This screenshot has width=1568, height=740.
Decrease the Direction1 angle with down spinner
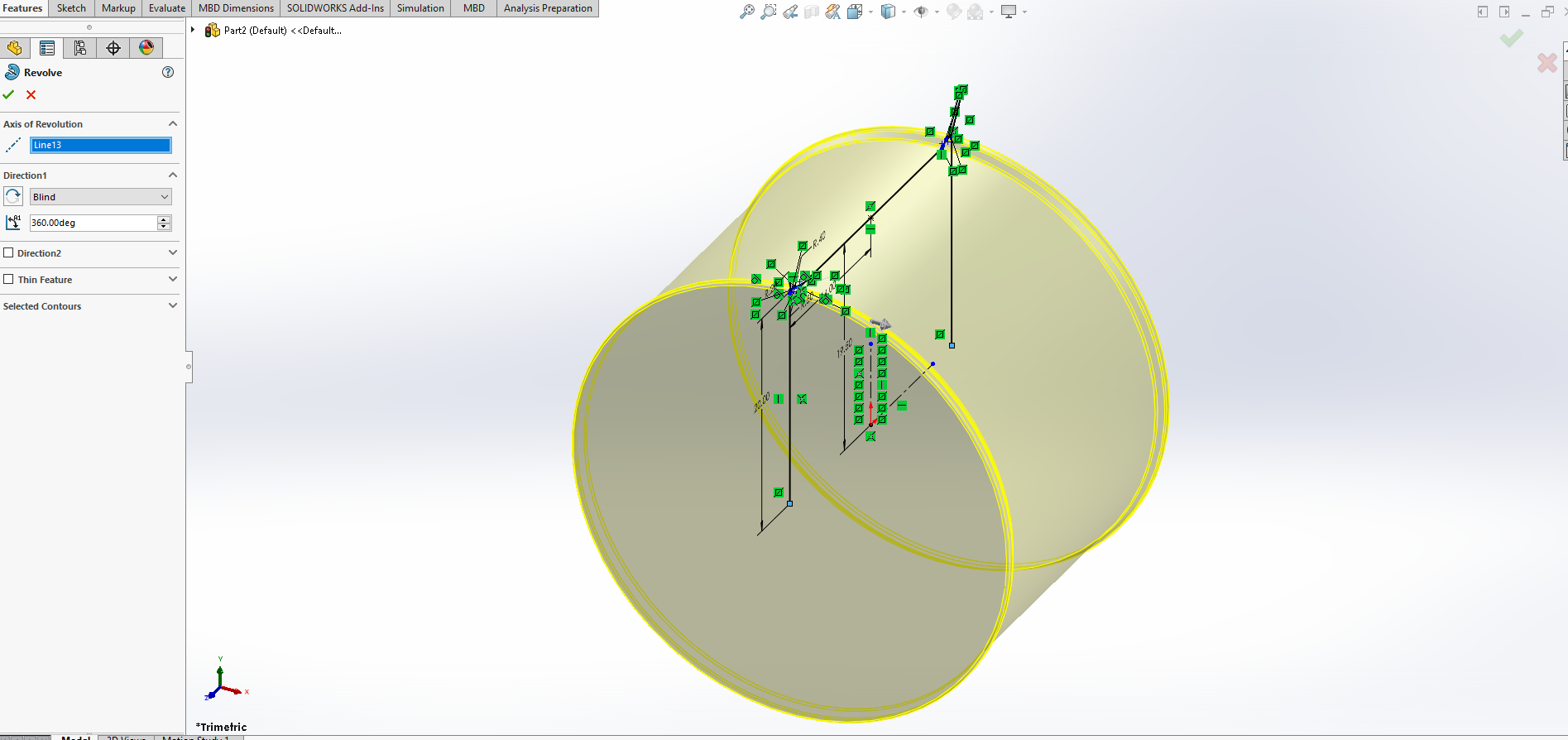point(164,227)
